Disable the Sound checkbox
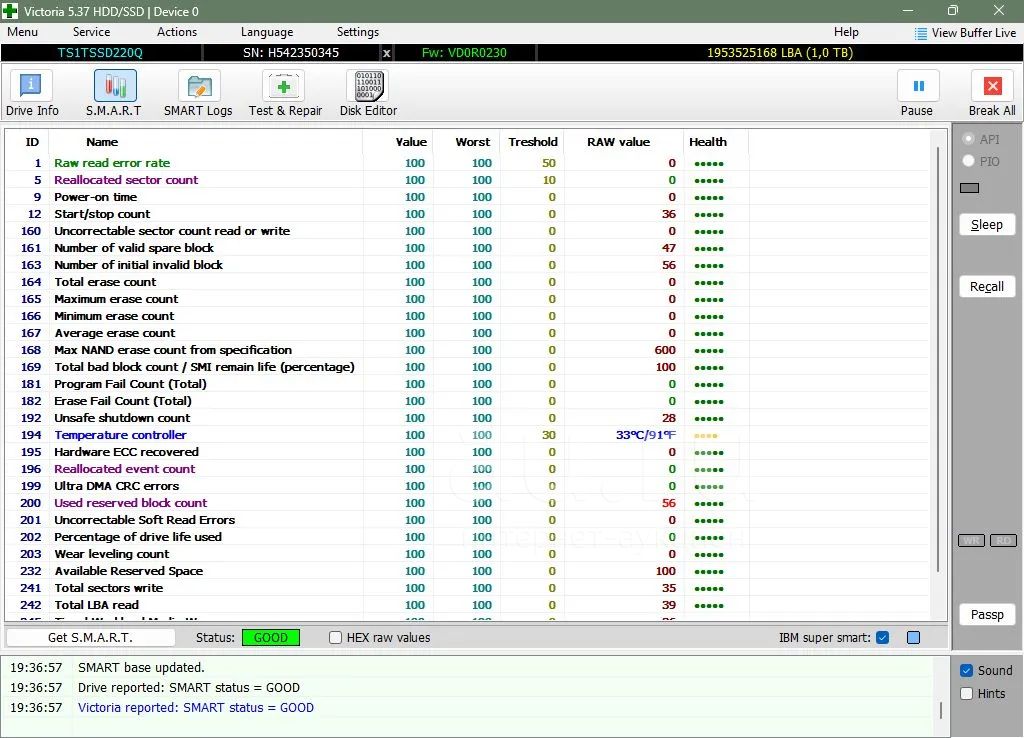1024x738 pixels. [966, 671]
